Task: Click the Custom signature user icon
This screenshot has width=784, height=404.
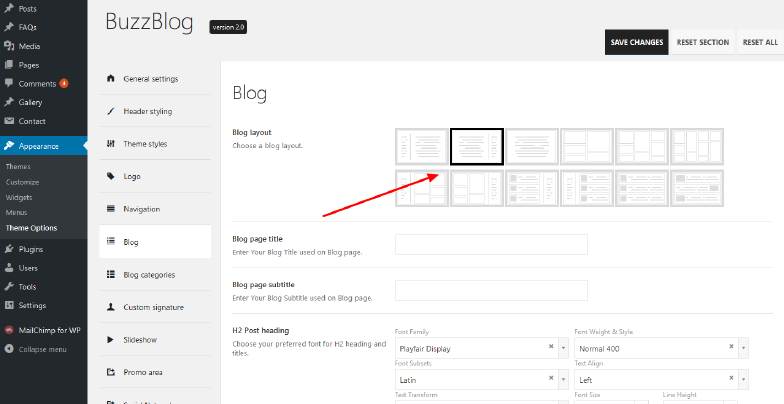Action: click(111, 307)
